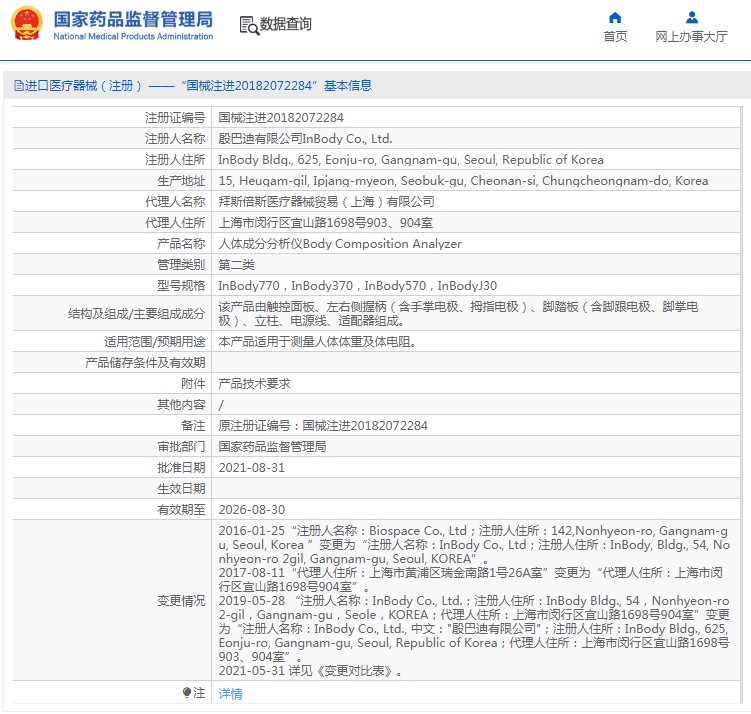Screen dimensions: 751x714
Task: Click product name 人体成分分析仪Body Composition Analyzer
Action: [x=340, y=244]
